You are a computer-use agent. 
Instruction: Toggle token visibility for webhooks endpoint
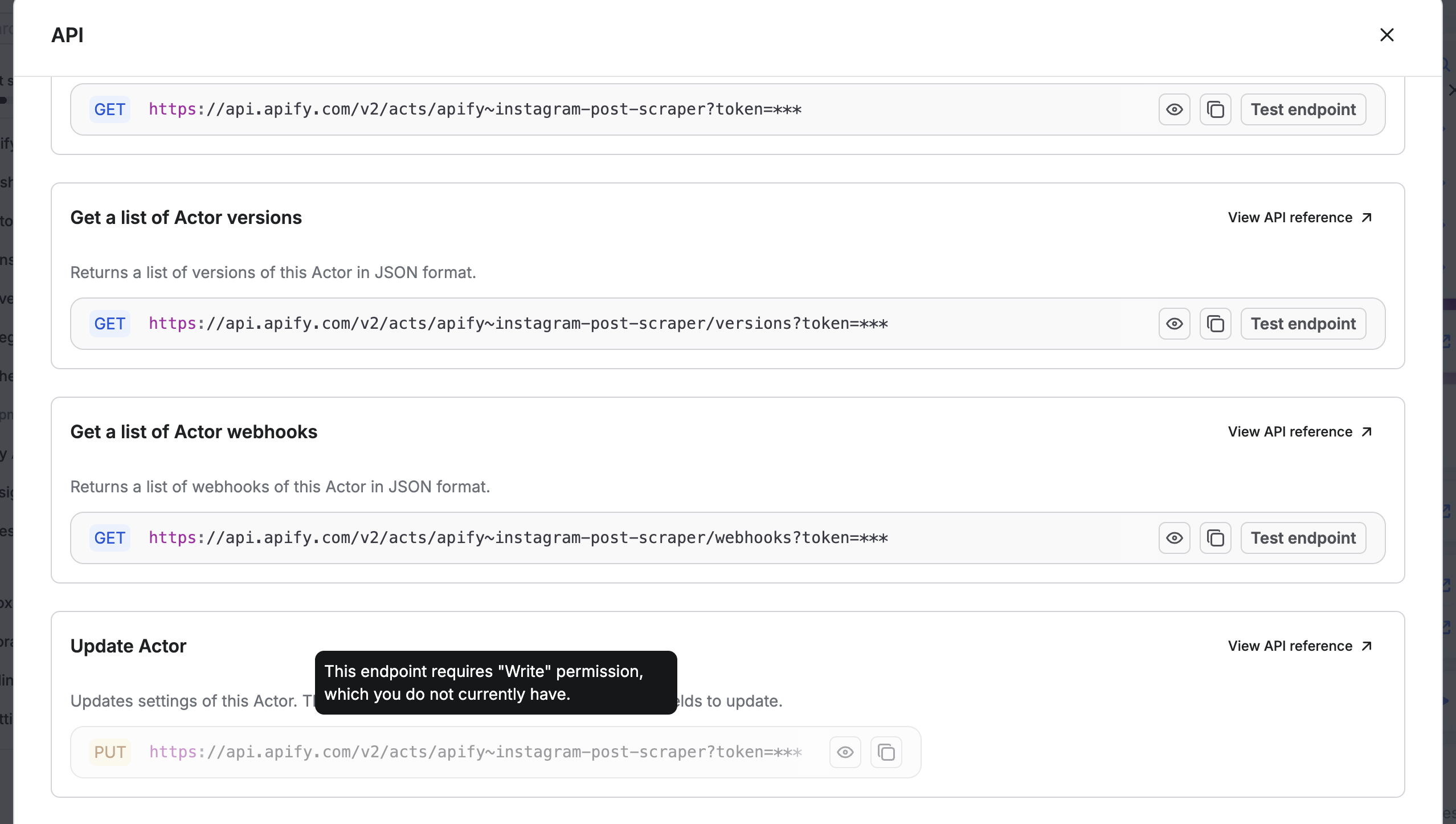pyautogui.click(x=1174, y=538)
